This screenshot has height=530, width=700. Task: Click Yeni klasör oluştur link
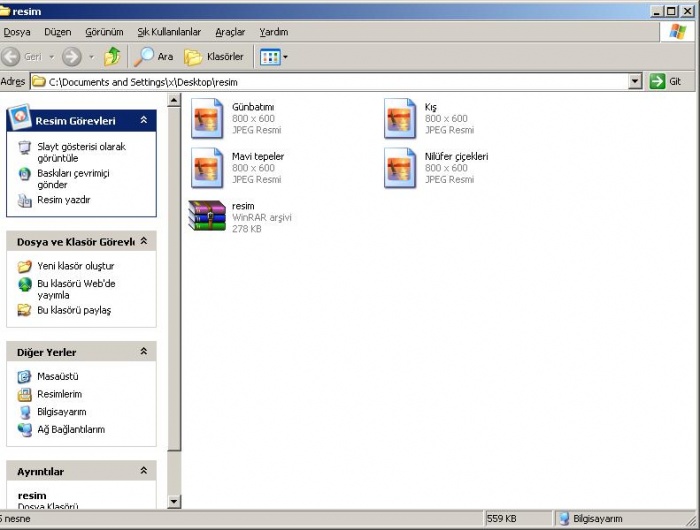[75, 266]
